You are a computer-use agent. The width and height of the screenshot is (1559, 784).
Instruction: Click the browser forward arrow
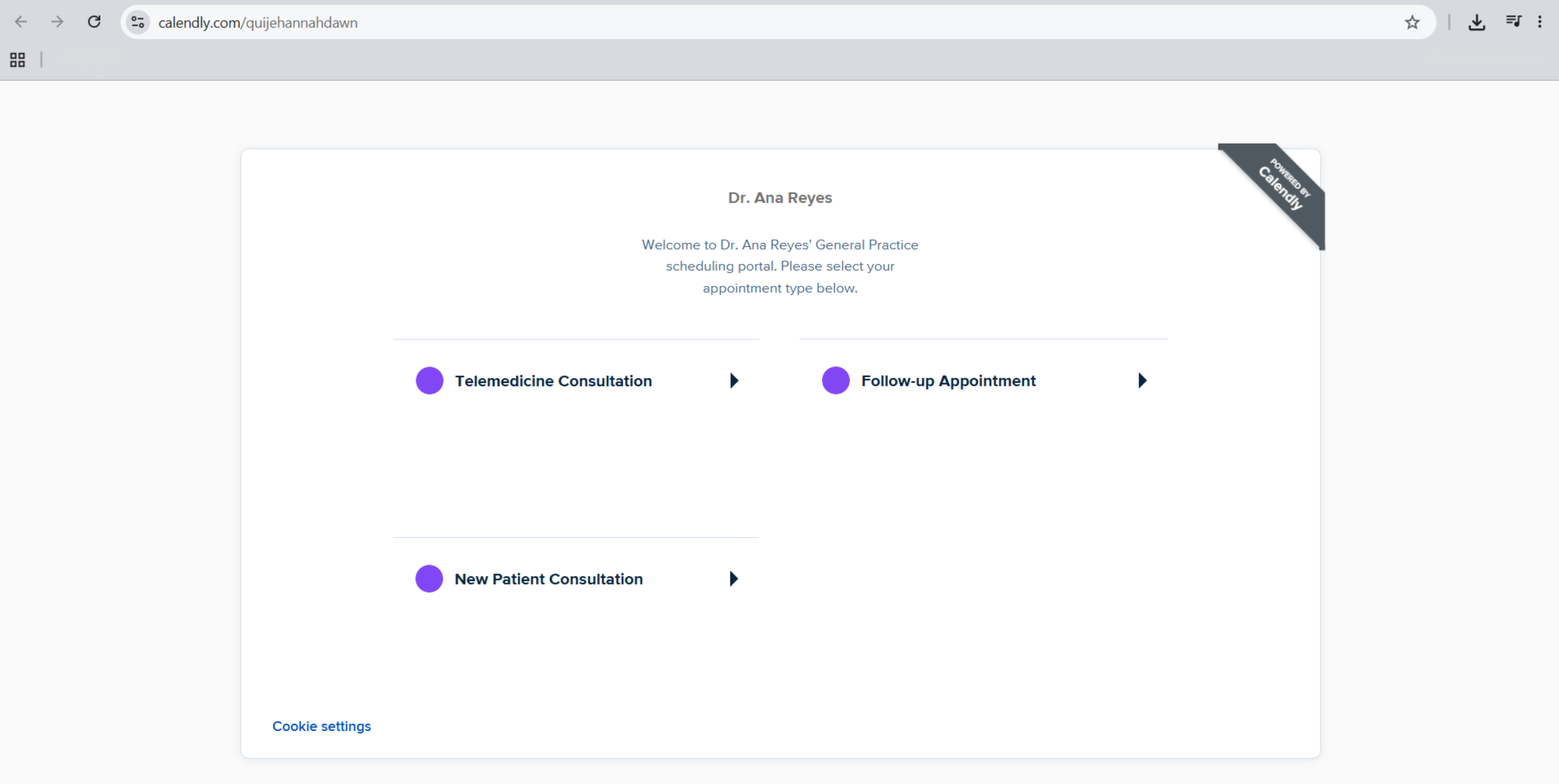coord(57,22)
